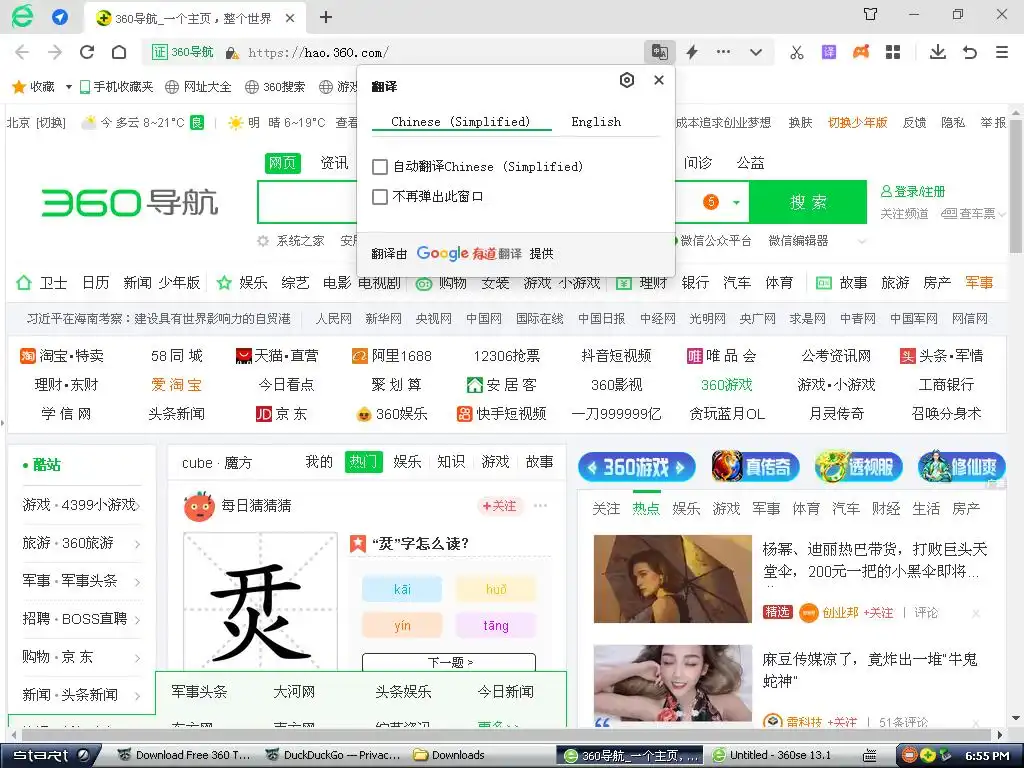The height and width of the screenshot is (768, 1024).
Task: Open the downloads arrow icon
Action: [938, 52]
